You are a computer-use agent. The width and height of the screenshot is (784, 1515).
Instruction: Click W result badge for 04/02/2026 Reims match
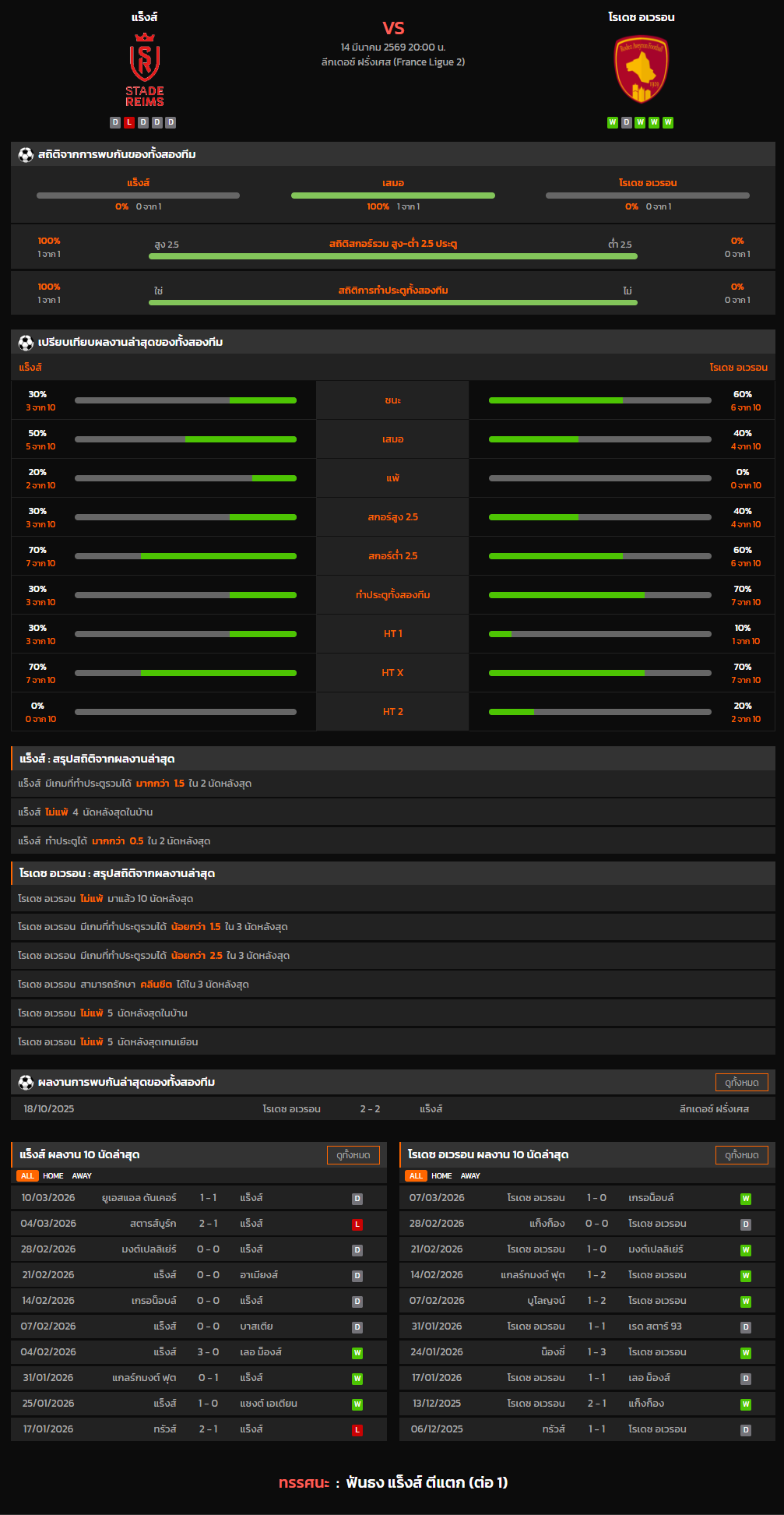(357, 1353)
